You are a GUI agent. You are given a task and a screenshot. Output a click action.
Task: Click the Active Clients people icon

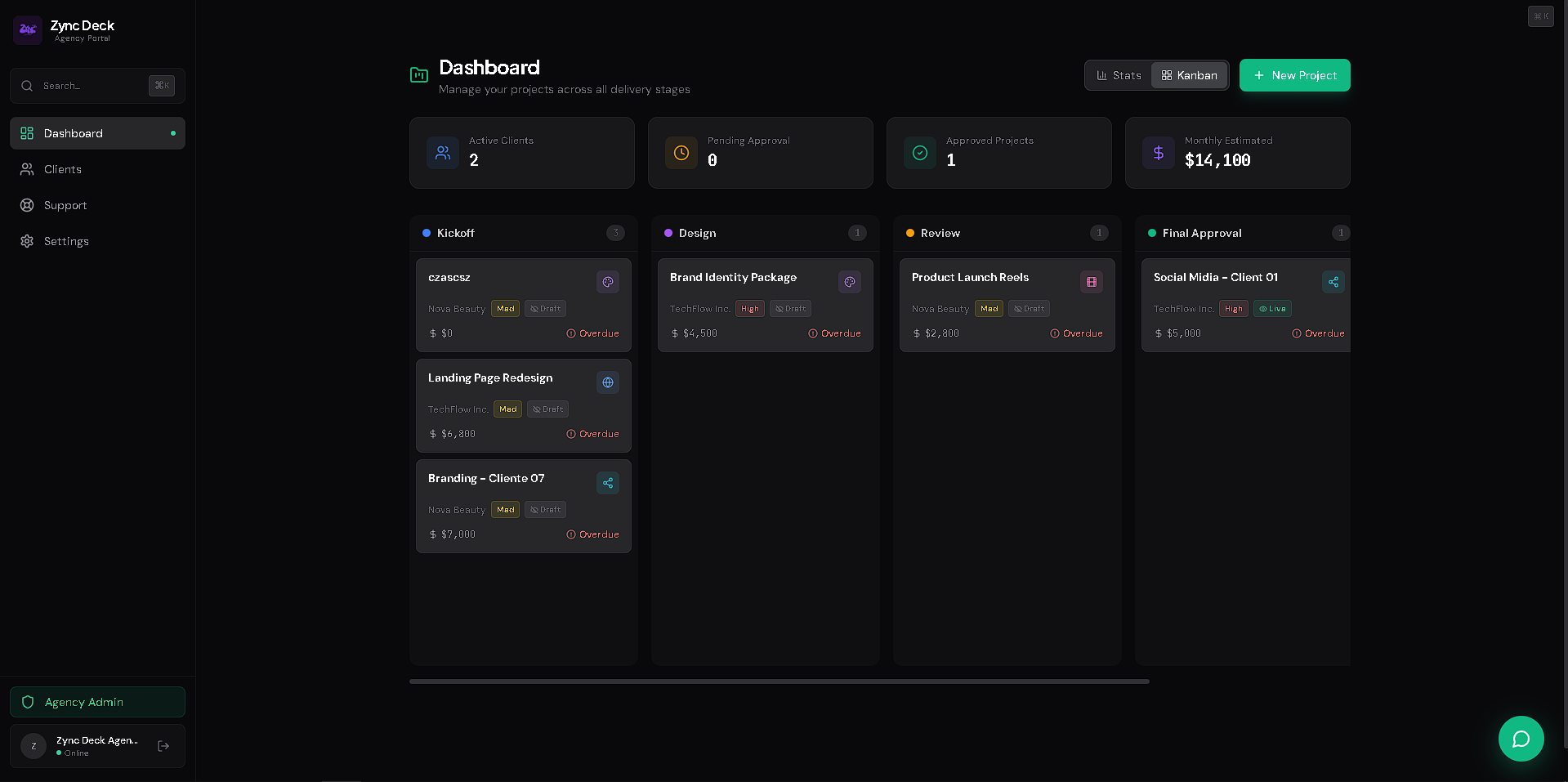click(443, 153)
